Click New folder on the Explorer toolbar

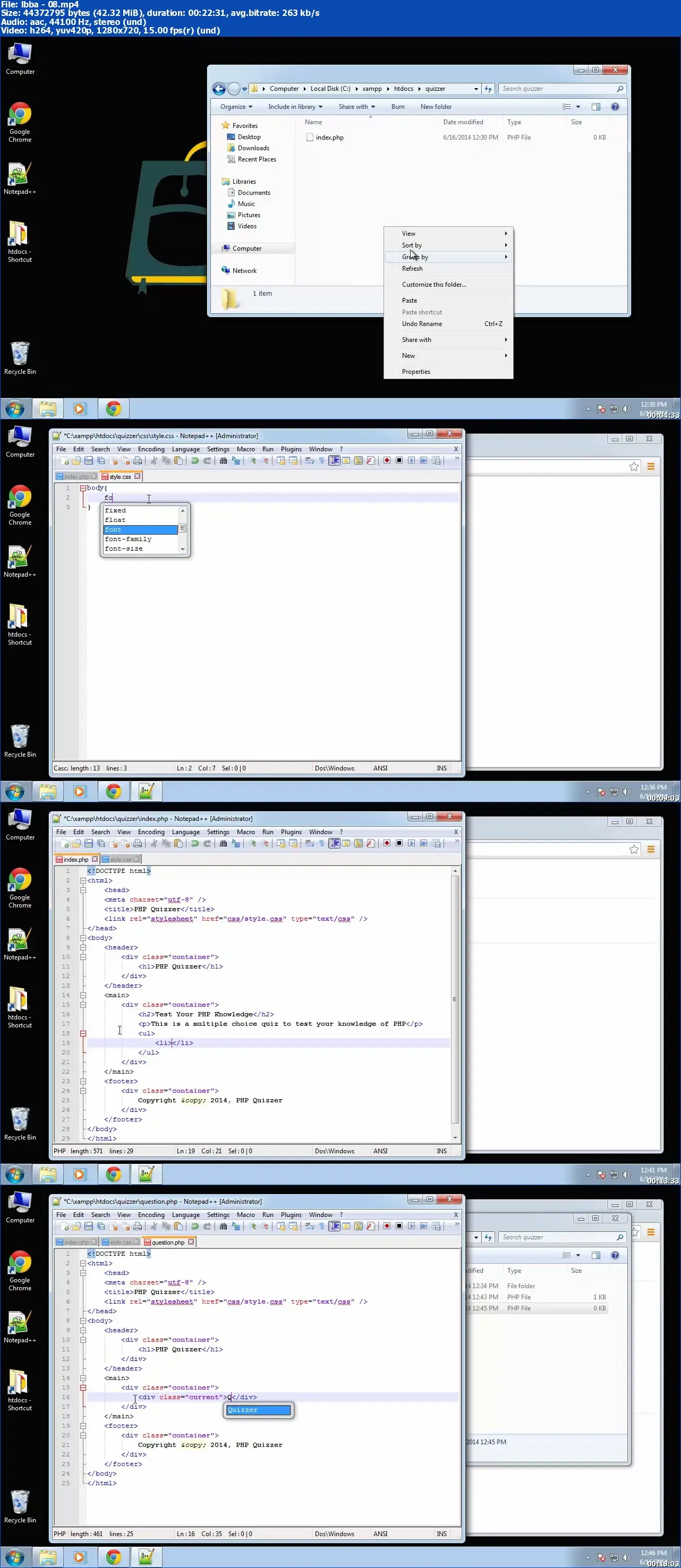click(x=436, y=107)
